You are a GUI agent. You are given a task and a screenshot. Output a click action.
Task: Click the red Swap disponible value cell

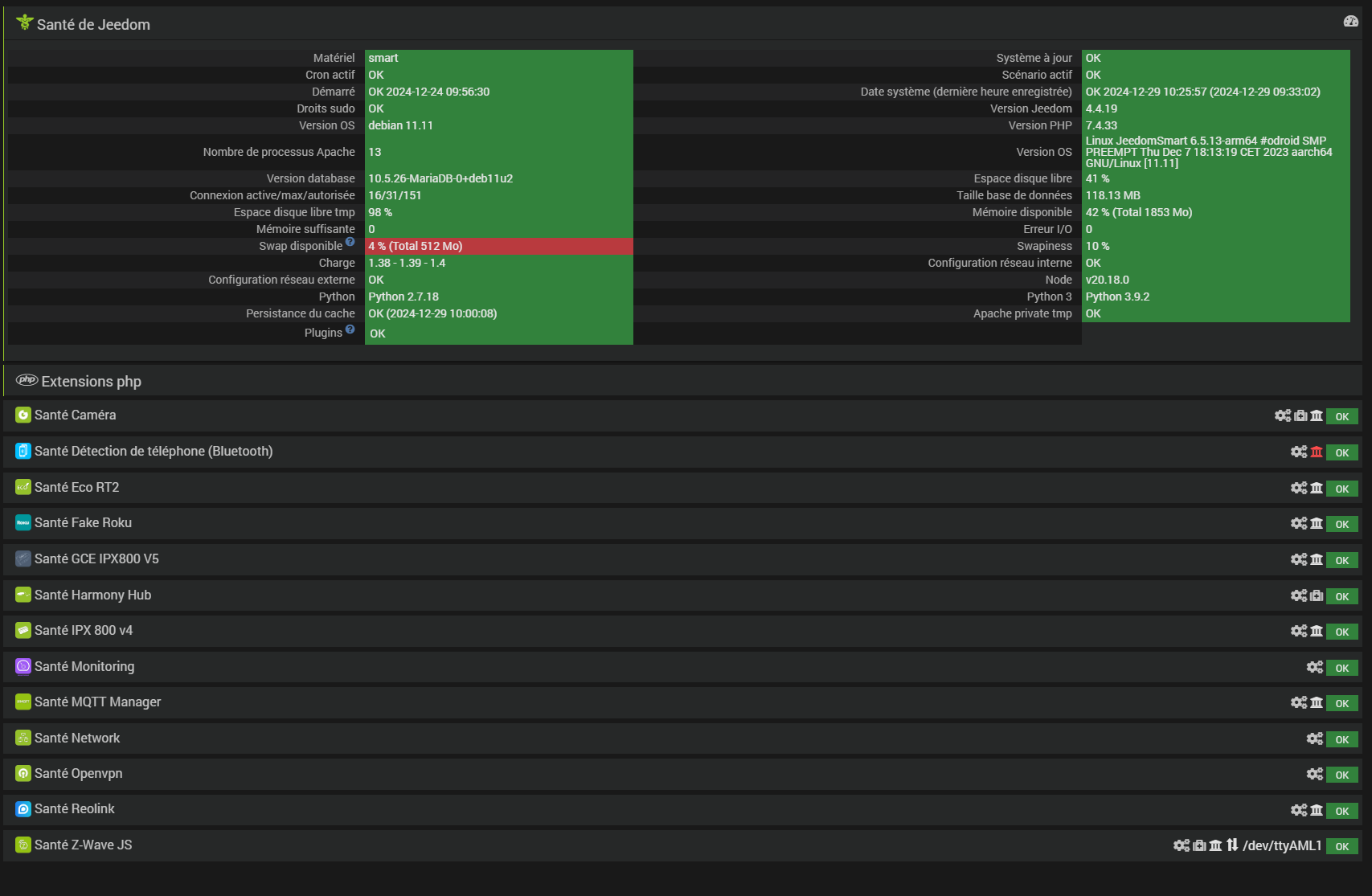498,246
